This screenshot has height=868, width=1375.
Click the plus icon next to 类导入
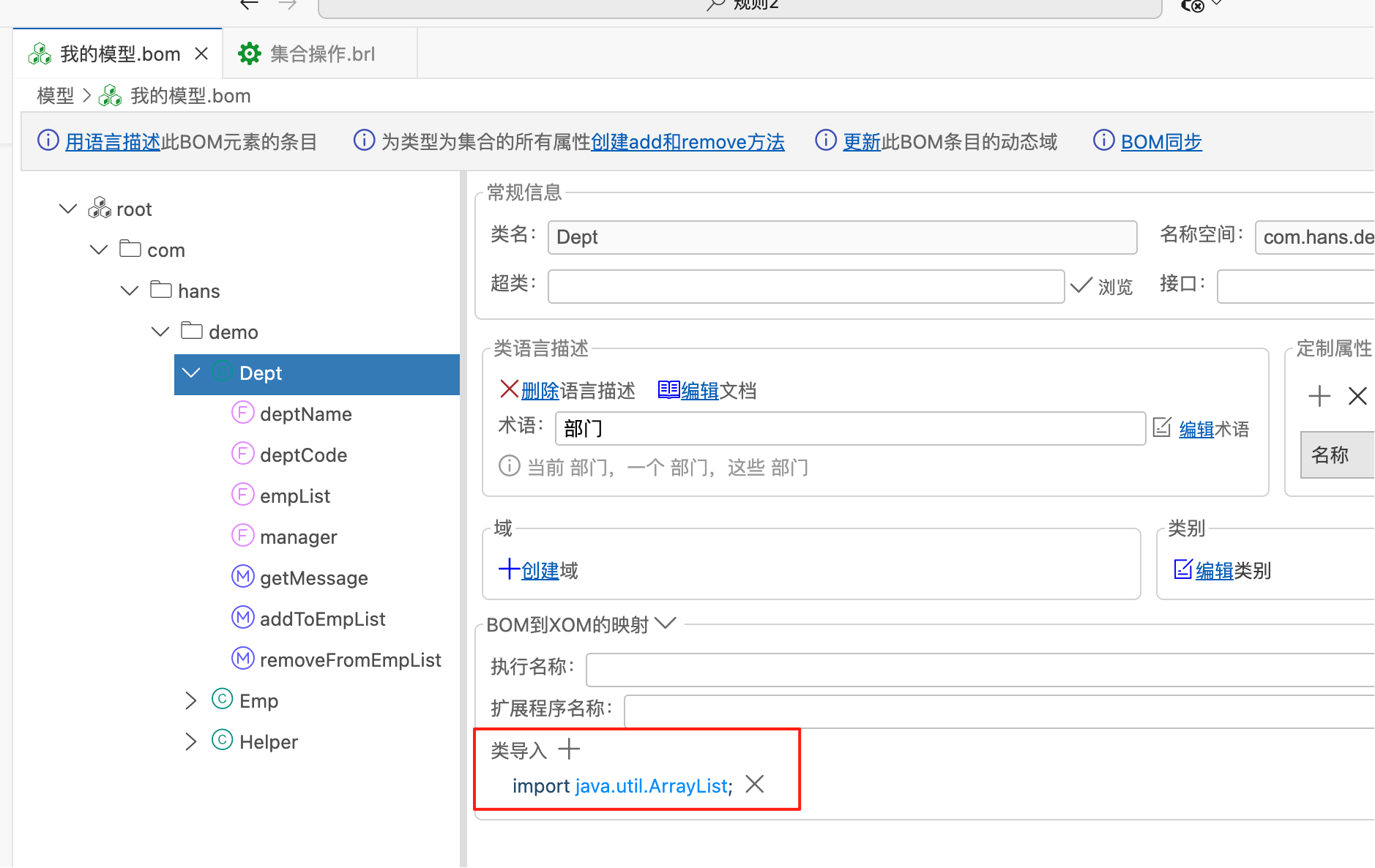coord(569,749)
